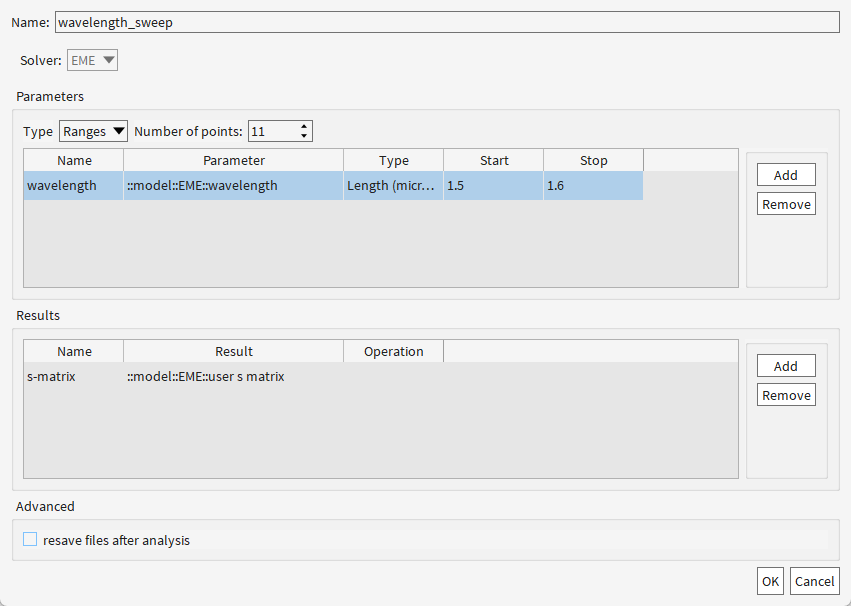Viewport: 851px width, 606px height.
Task: Open the parameter Type Ranges dropdown
Action: (x=93, y=131)
